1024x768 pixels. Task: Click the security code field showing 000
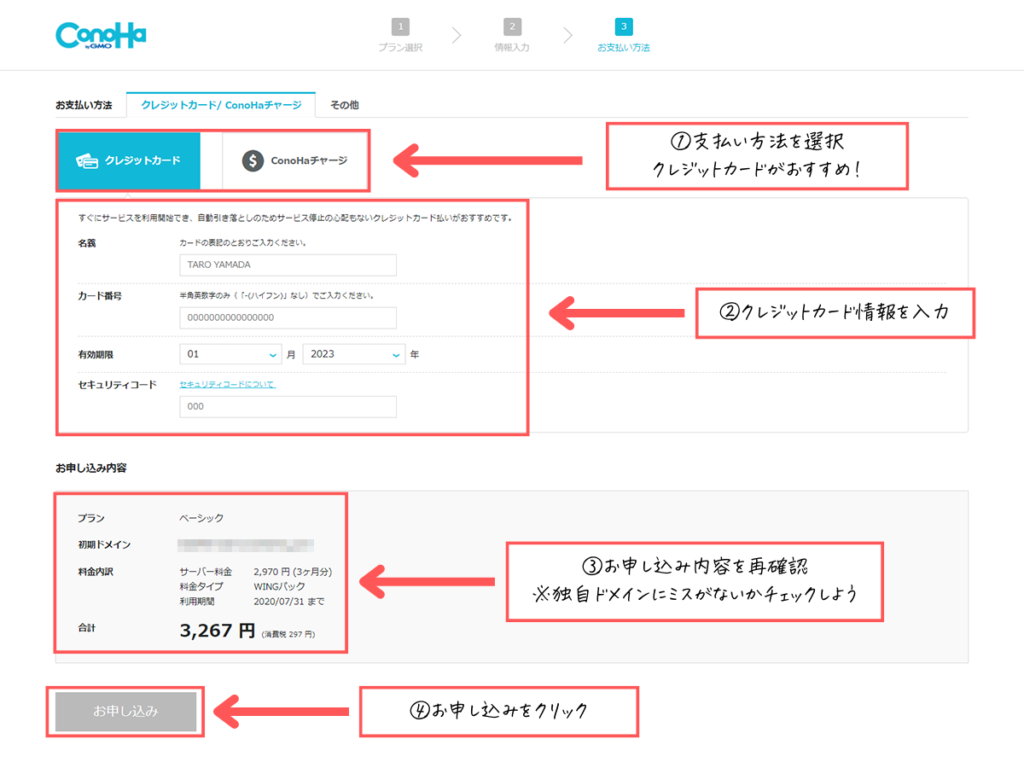point(288,407)
